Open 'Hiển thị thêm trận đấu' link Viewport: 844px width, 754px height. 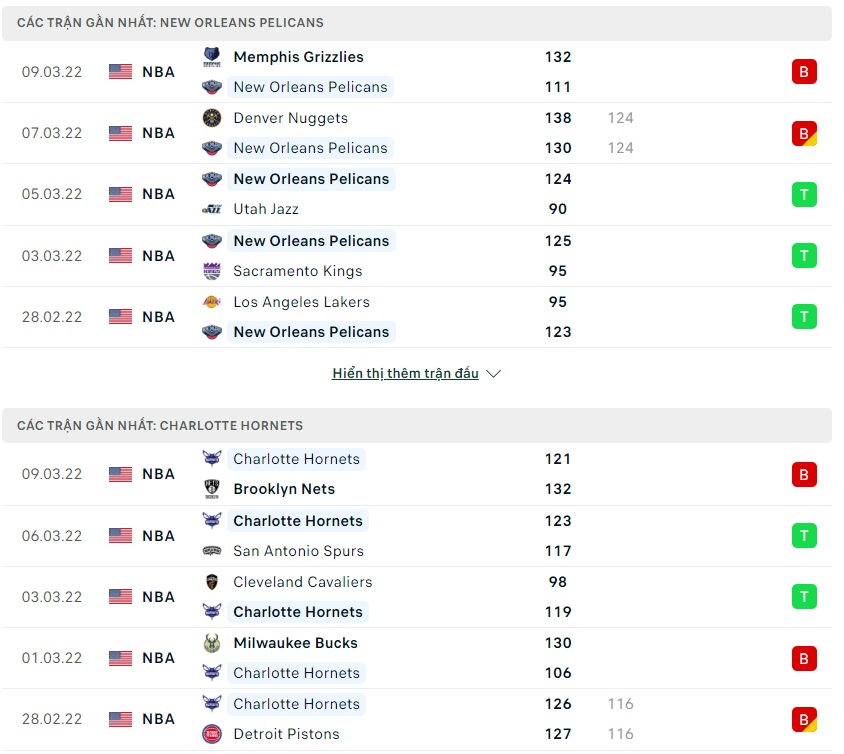tap(405, 374)
